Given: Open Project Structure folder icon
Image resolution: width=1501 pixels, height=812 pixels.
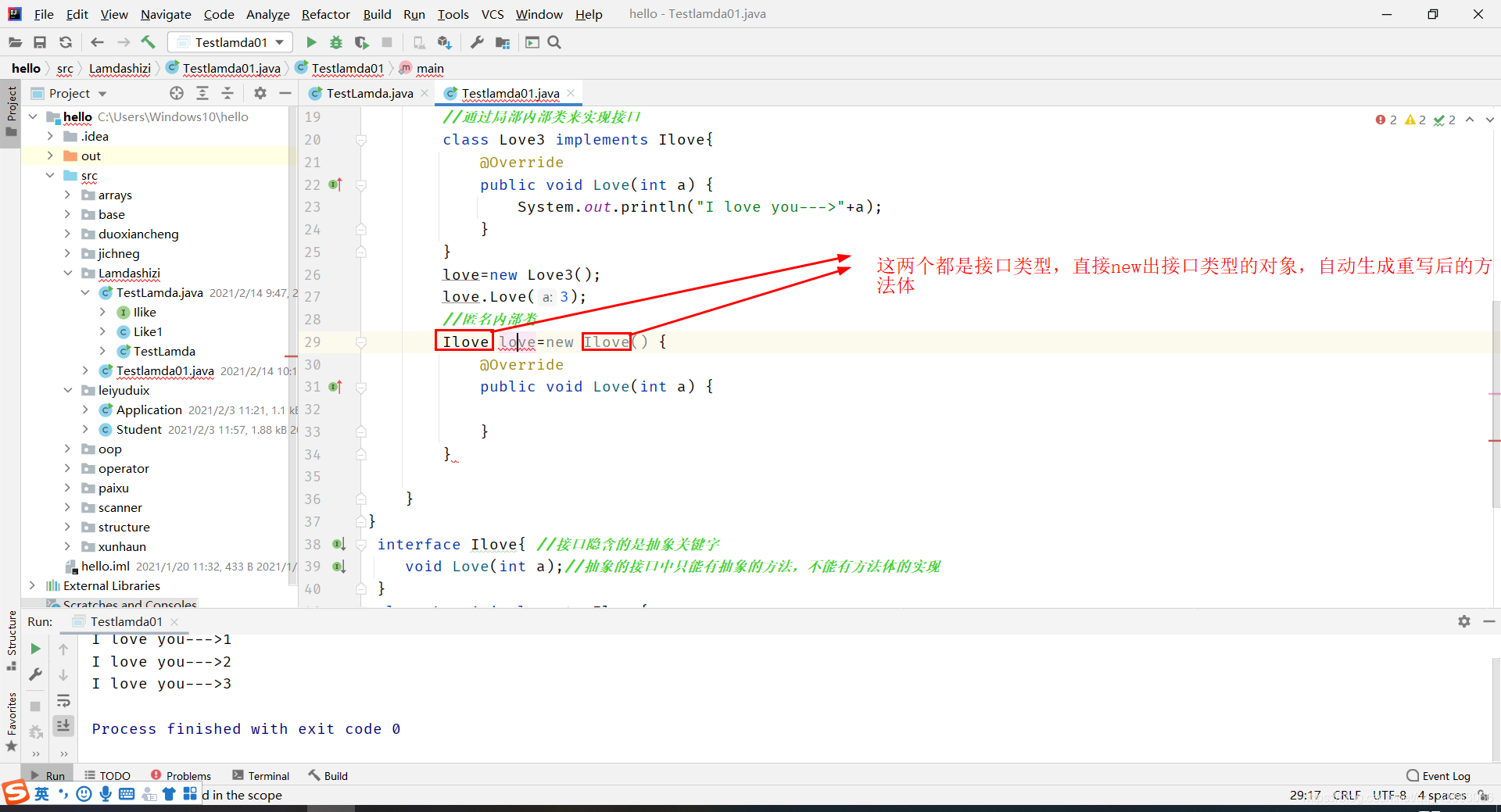Looking at the screenshot, I should pyautogui.click(x=503, y=42).
